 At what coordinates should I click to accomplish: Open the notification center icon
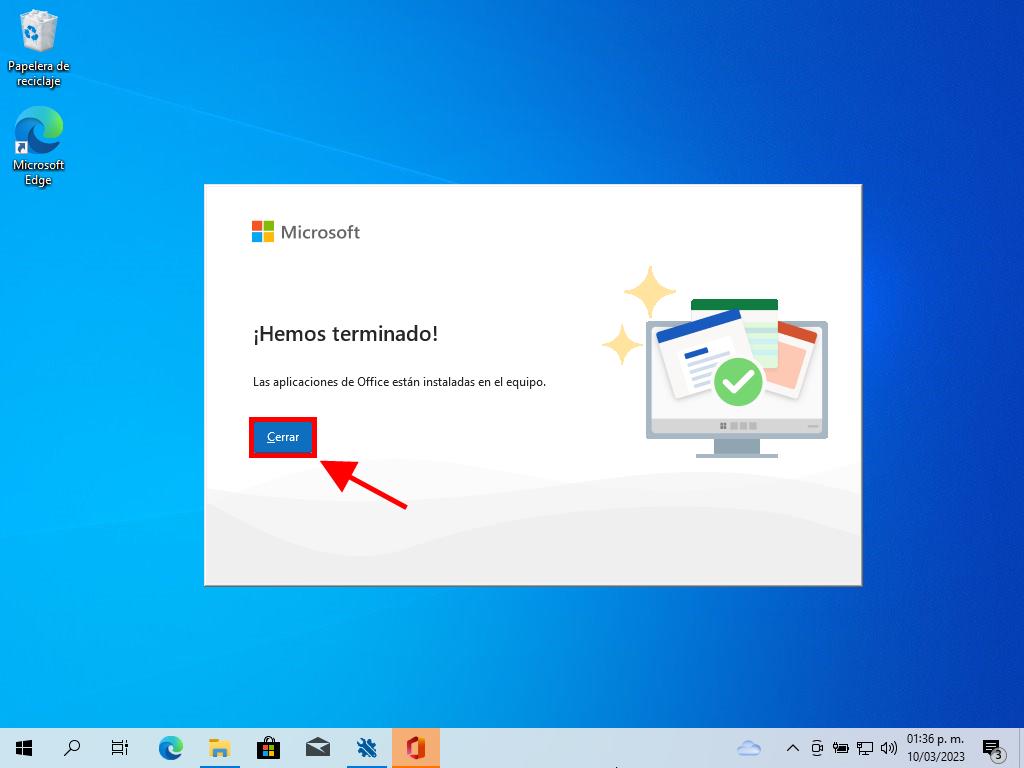pyautogui.click(x=992, y=748)
